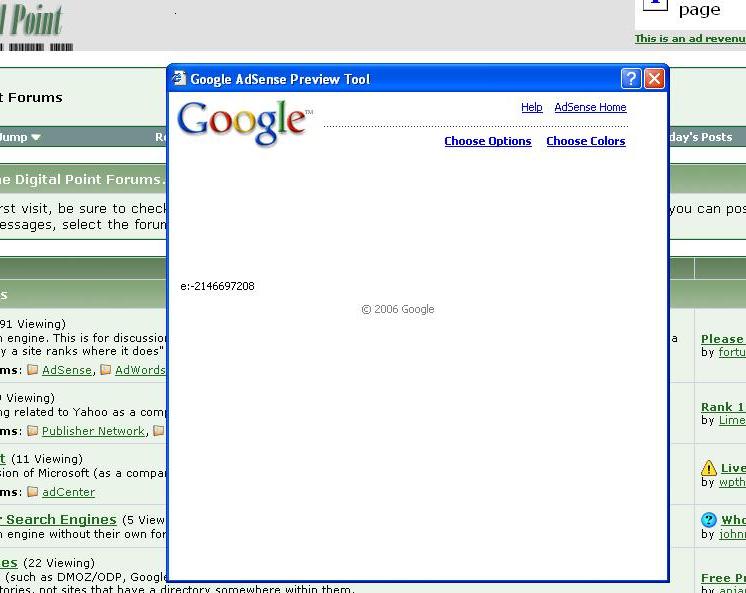The image size is (746, 593).
Task: Open the 'Rank 1' latest post link
Action: (x=723, y=407)
